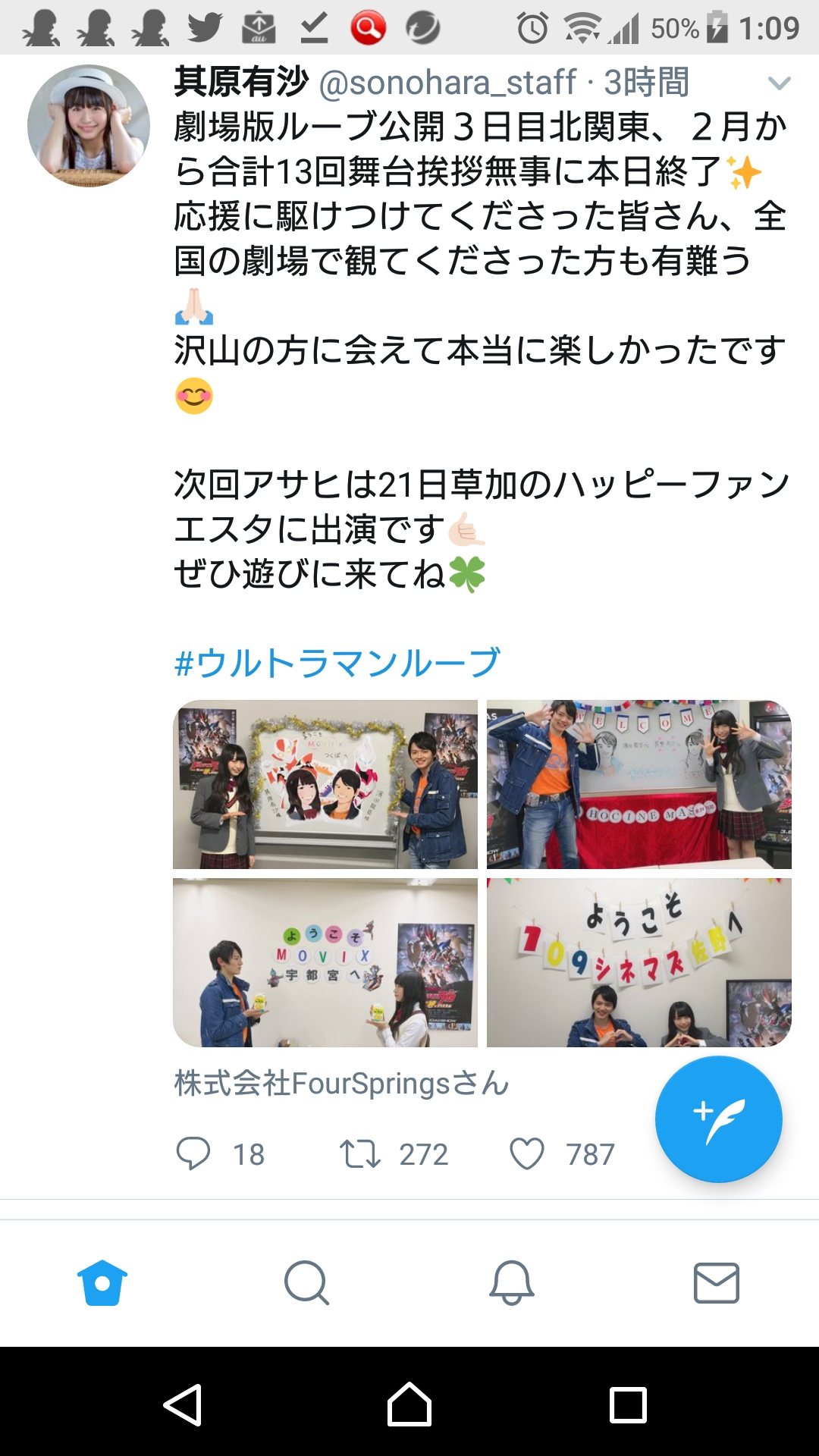Open the tweet options chevron

[x=779, y=83]
